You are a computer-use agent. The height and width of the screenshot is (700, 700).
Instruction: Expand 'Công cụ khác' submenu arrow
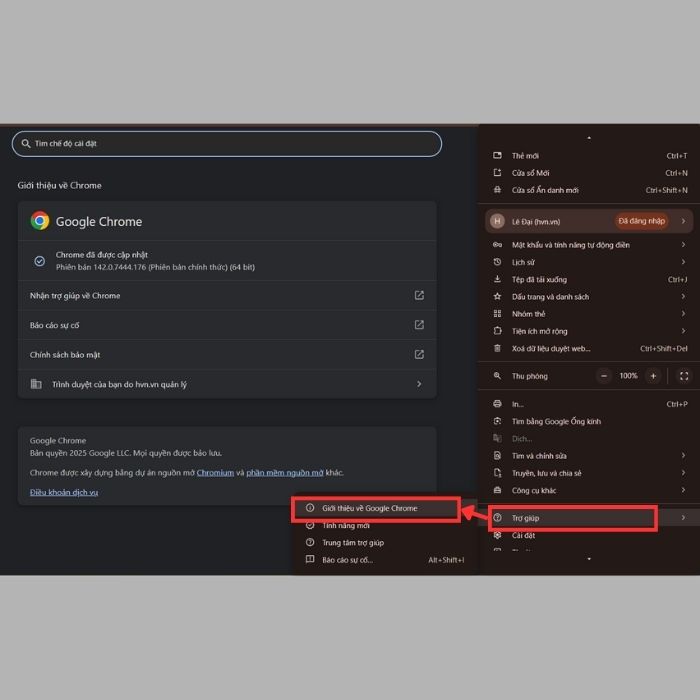pos(683,490)
